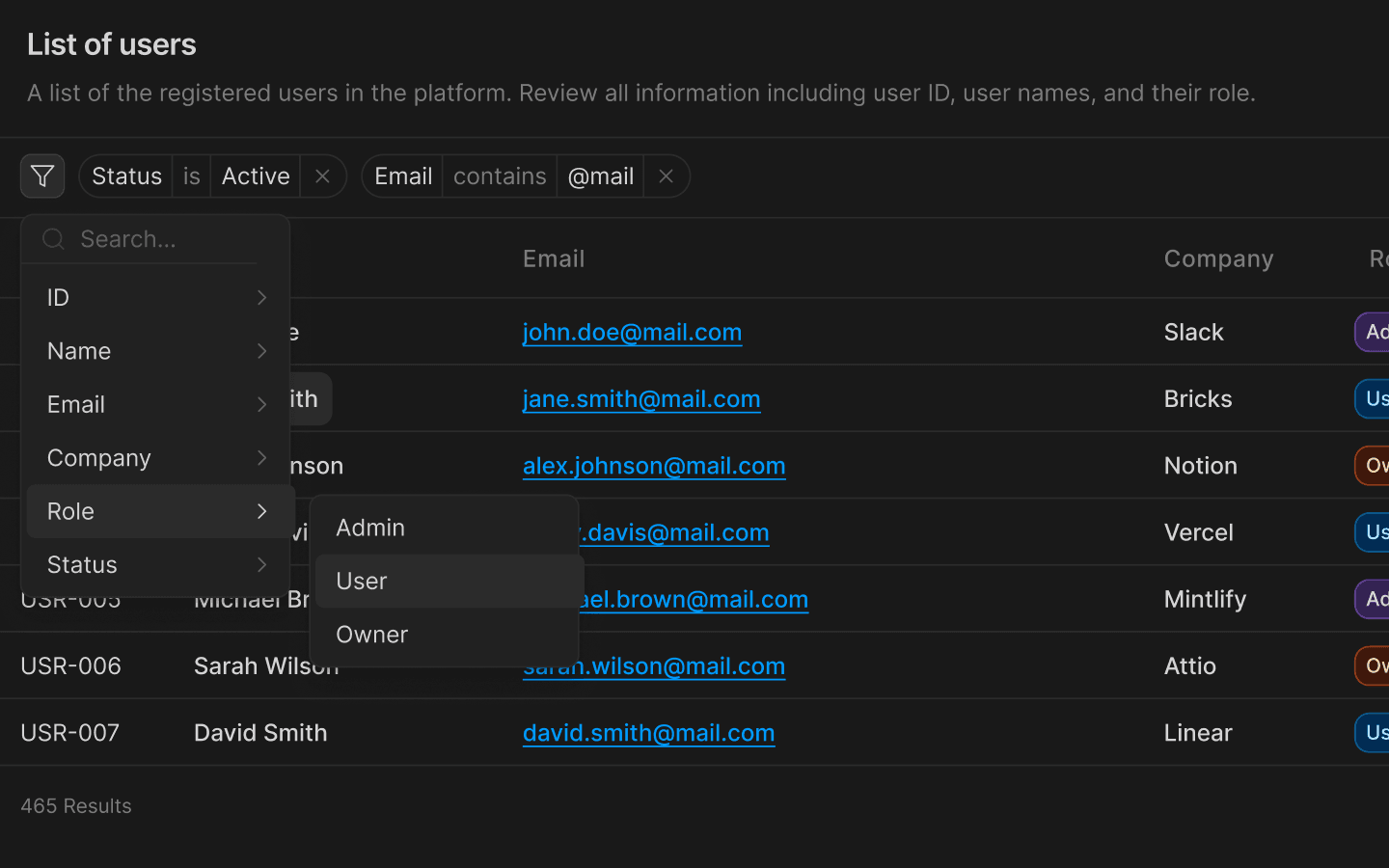Click jane.smith@mail.com email link
The width and height of the screenshot is (1389, 868).
[x=641, y=399]
